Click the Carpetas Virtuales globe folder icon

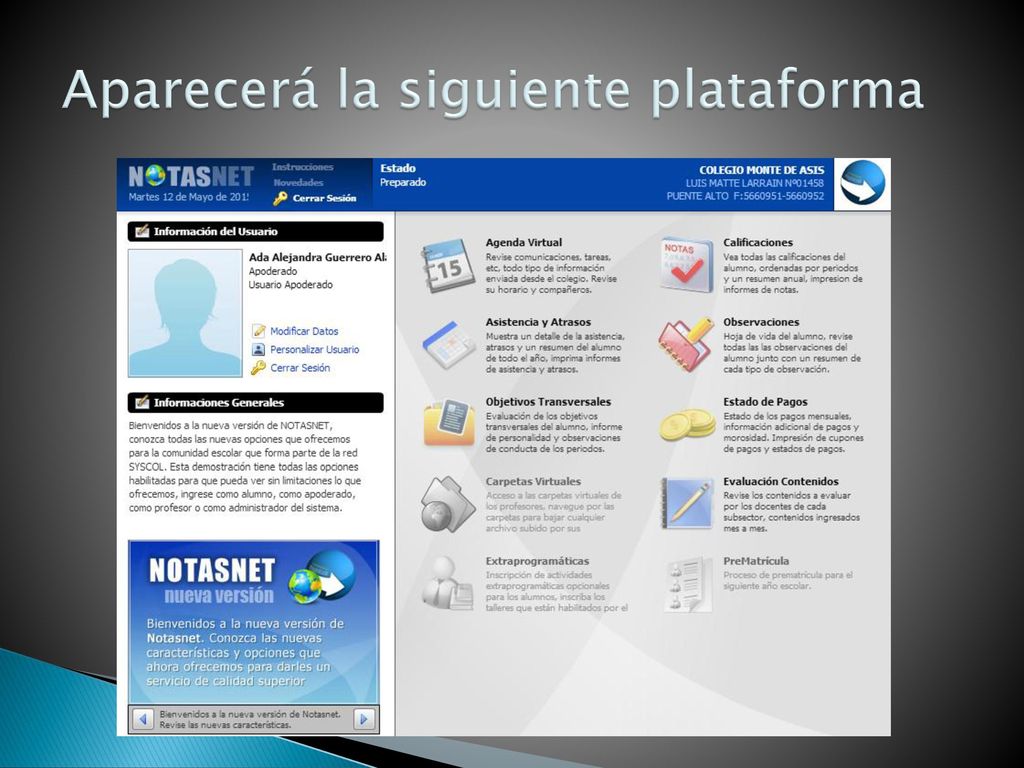(448, 504)
